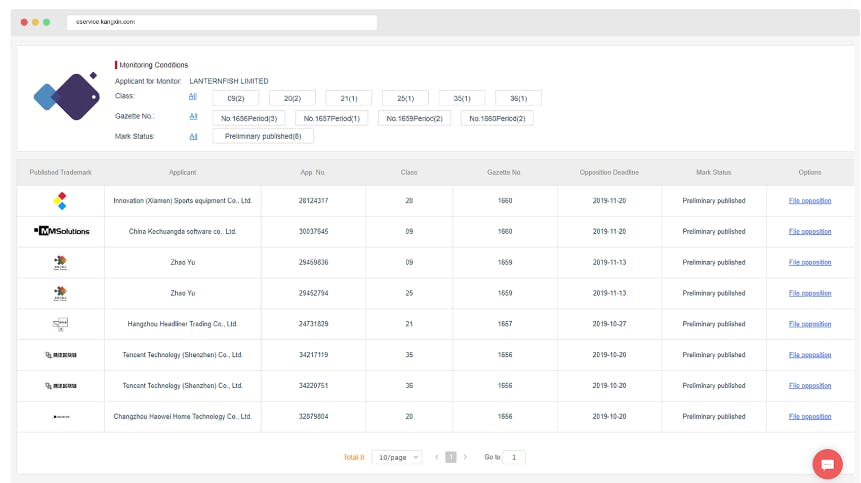Click the eservice.kangxin.com address bar
The image size is (861, 483).
click(x=222, y=22)
